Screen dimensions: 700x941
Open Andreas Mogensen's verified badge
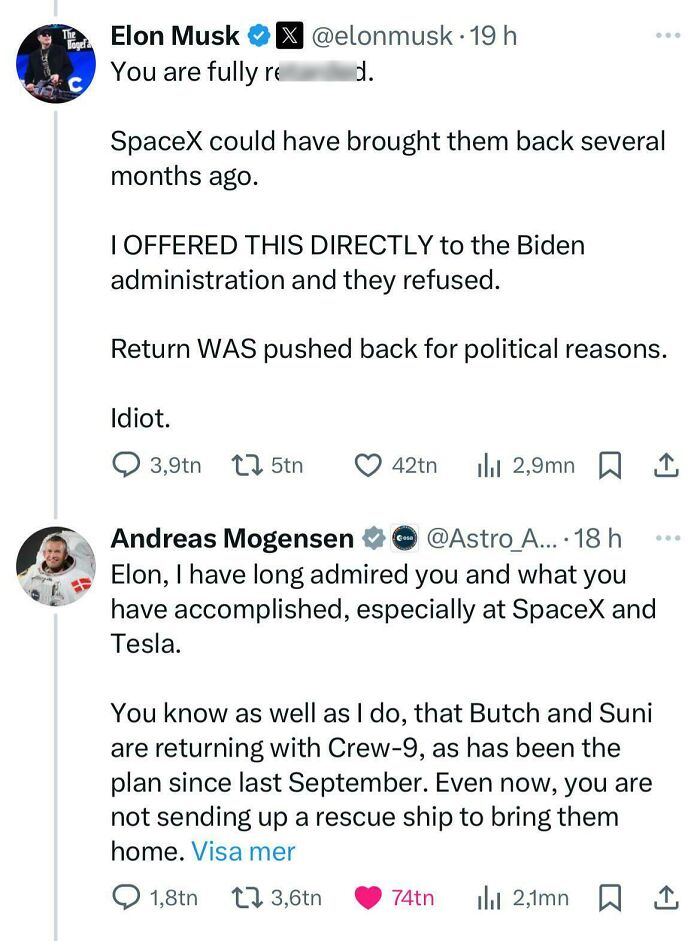click(x=372, y=537)
